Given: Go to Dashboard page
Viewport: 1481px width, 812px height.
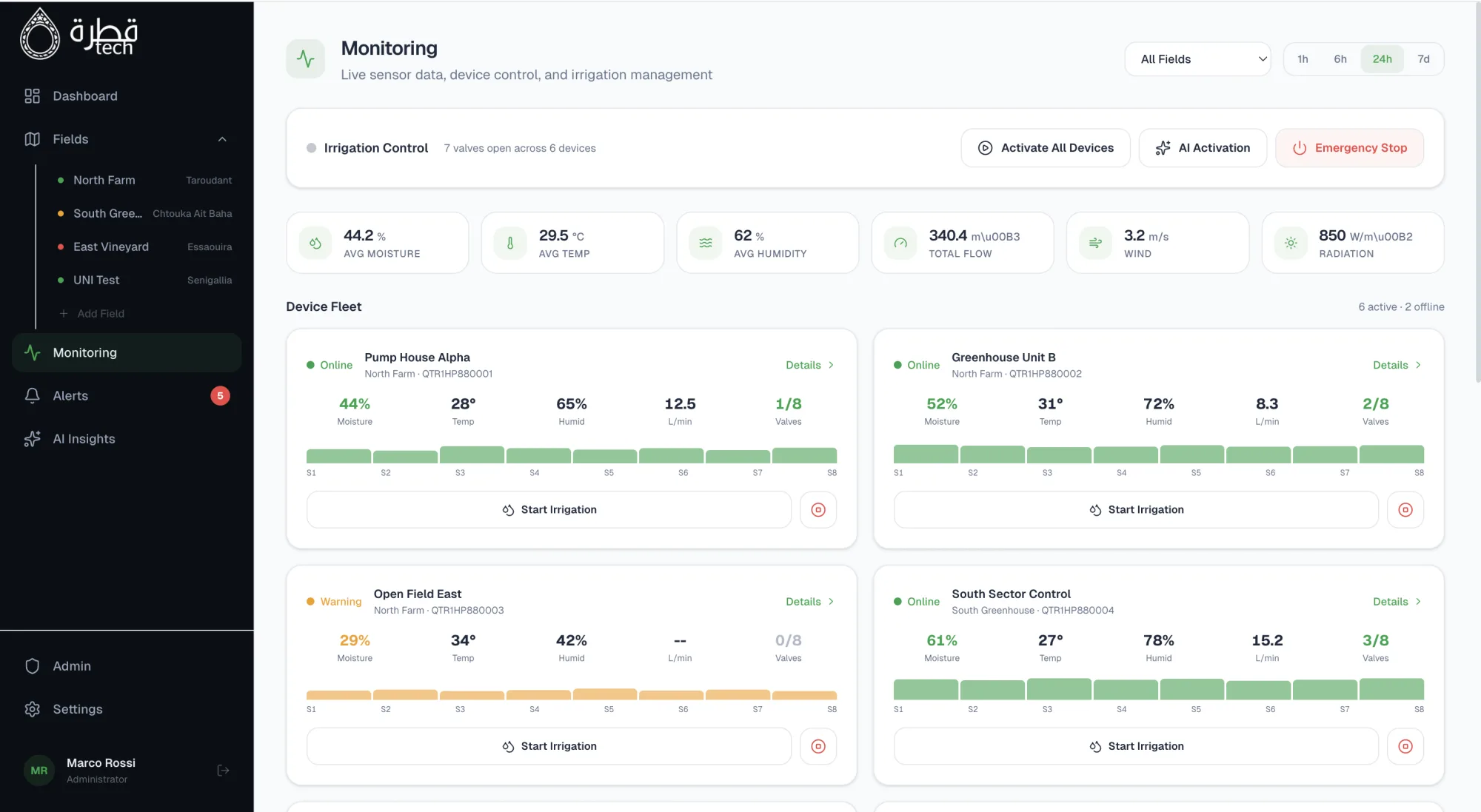Looking at the screenshot, I should click(127, 96).
